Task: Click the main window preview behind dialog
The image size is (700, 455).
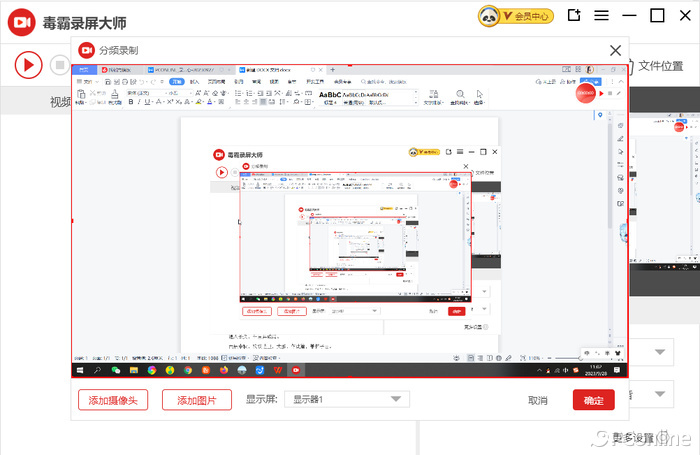Action: (x=665, y=190)
